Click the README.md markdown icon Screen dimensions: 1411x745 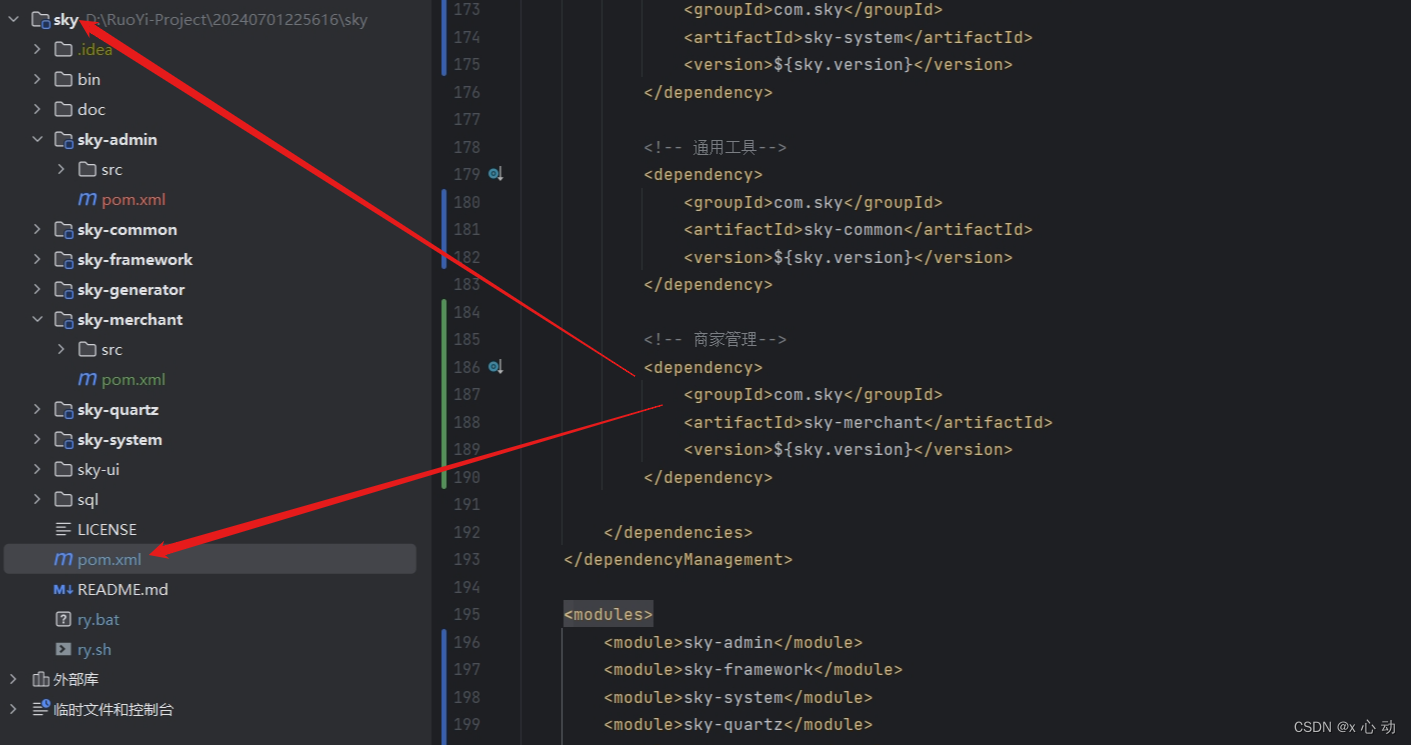[63, 590]
